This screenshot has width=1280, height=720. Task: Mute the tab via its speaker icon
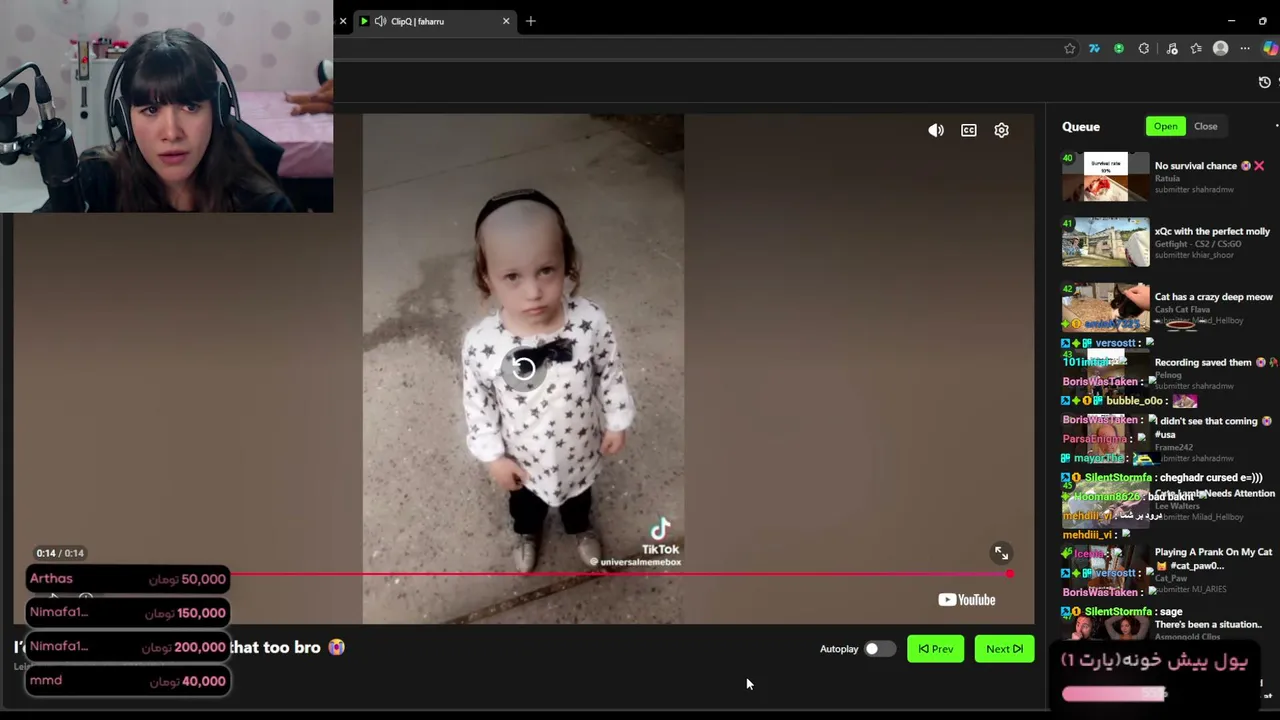coord(380,21)
